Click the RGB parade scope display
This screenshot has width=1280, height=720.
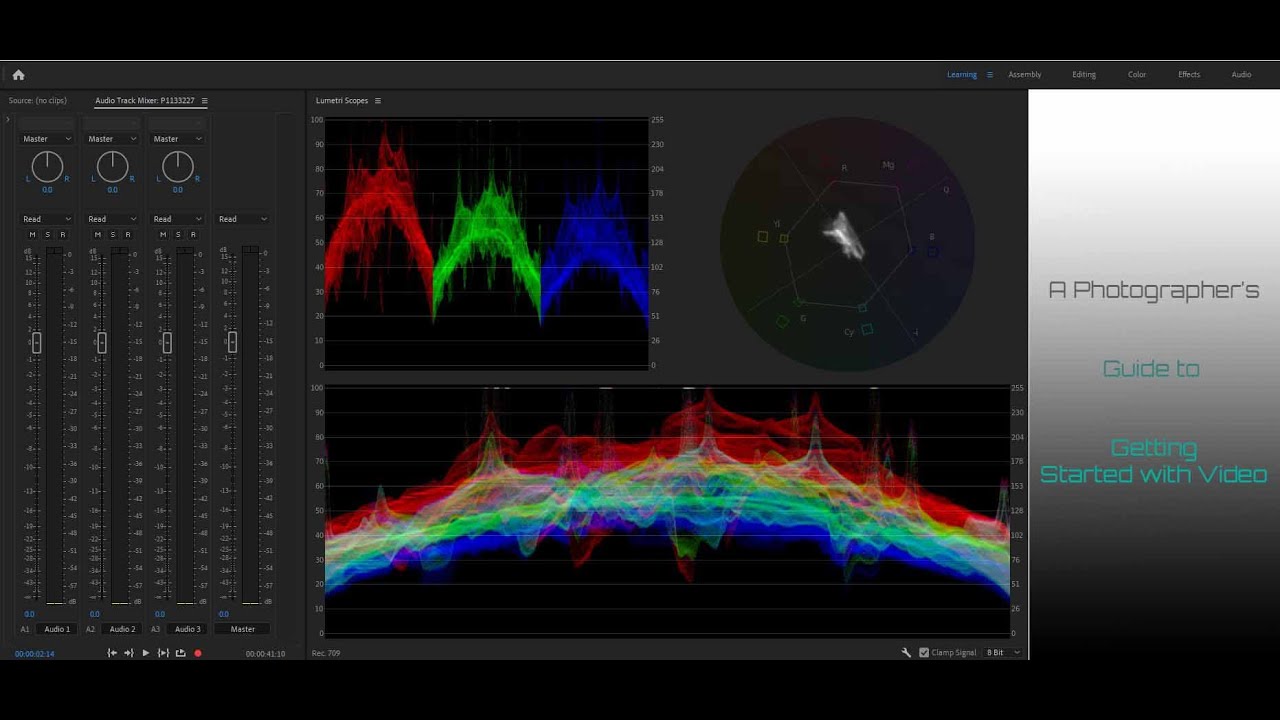tap(486, 244)
